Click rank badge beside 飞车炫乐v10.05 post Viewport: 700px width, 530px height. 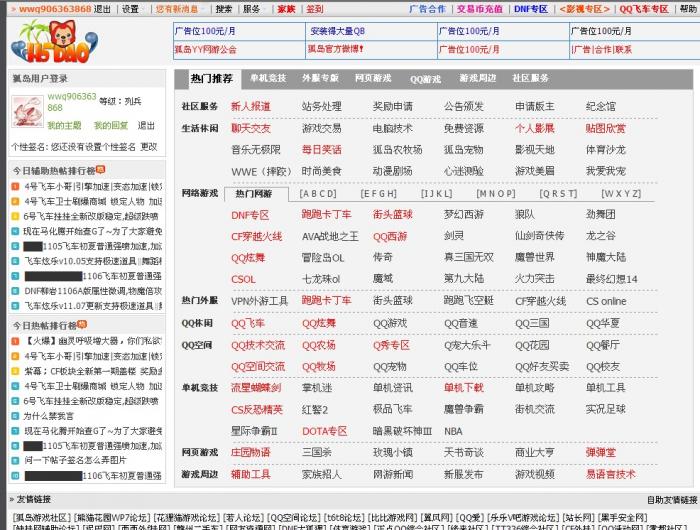15,261
